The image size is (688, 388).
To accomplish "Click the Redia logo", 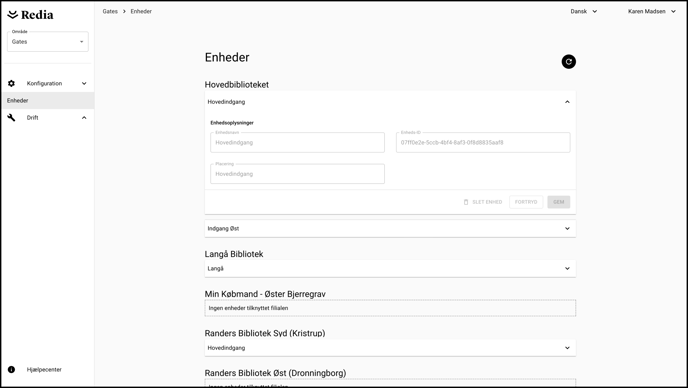I will coord(30,15).
